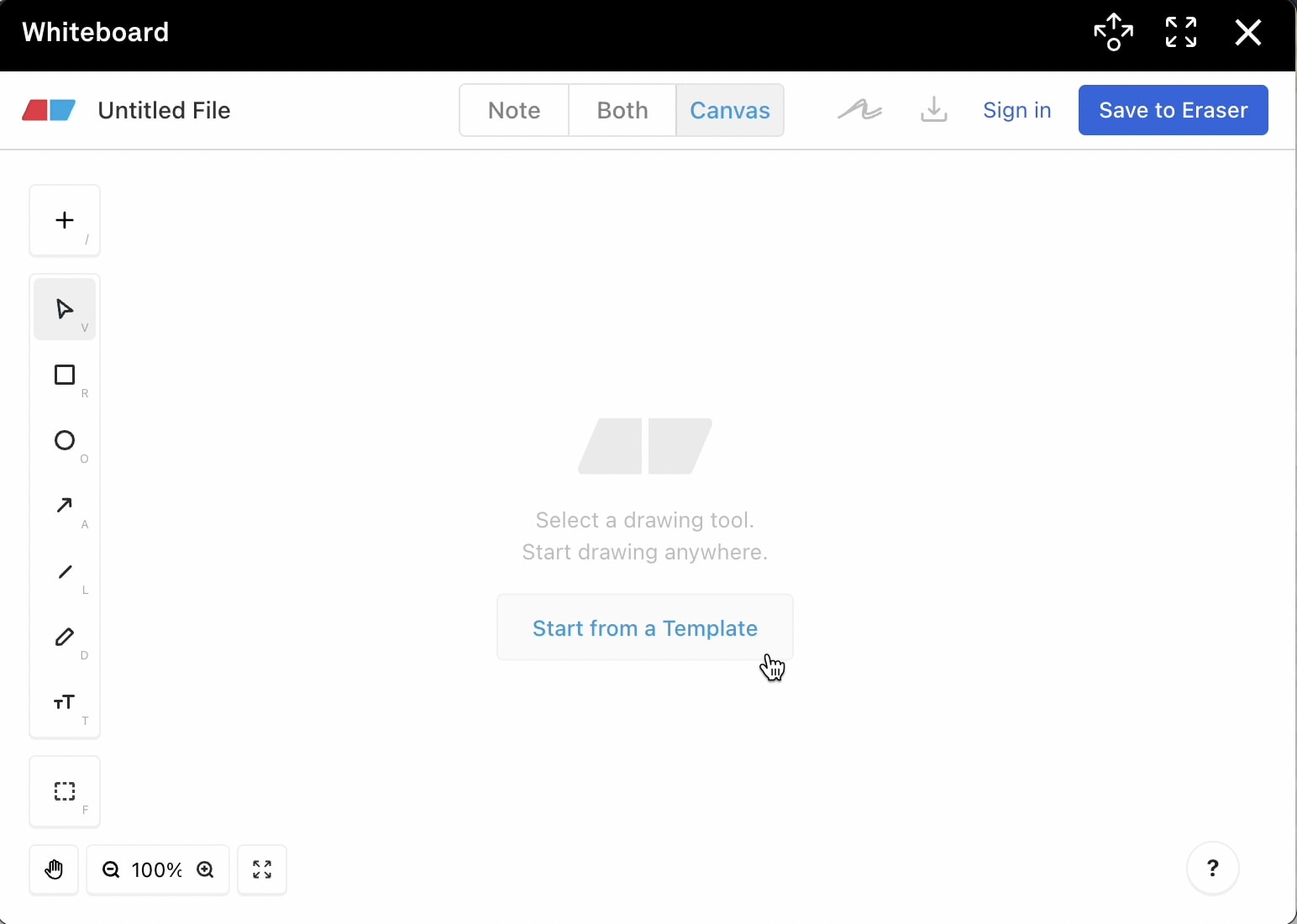Open the insert plus menu
Screen dimensions: 1297x924
[x=64, y=221]
